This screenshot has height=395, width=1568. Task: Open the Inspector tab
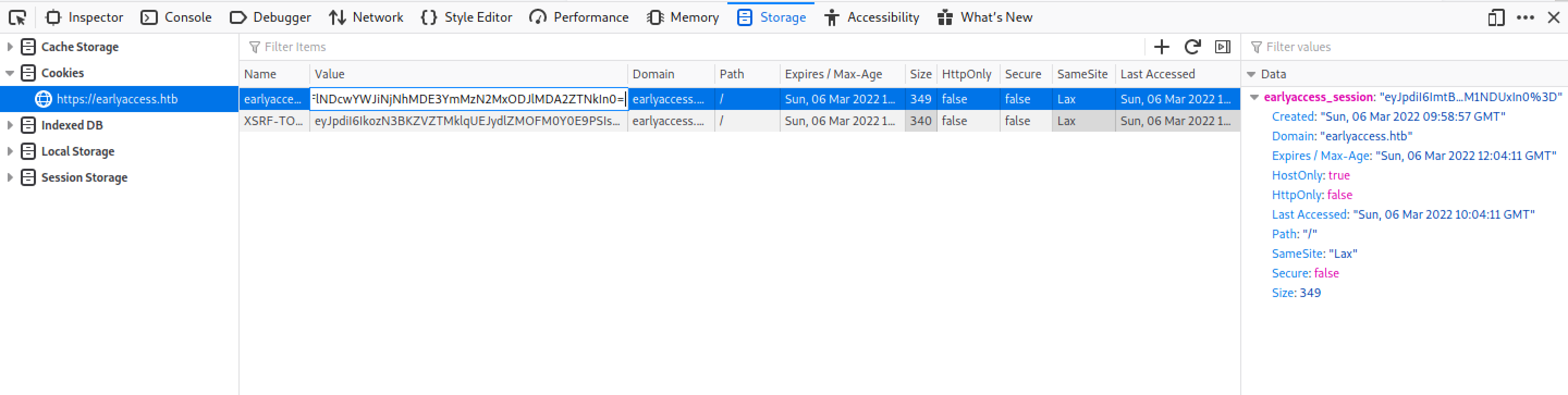tap(84, 17)
